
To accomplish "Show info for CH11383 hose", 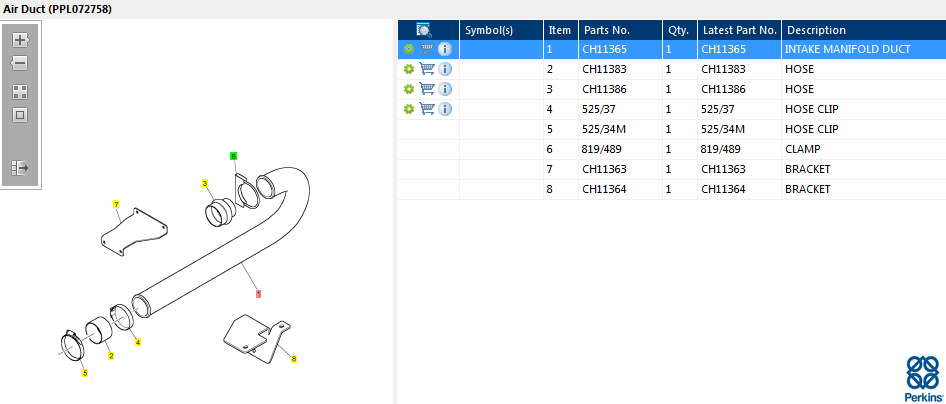I will [445, 69].
